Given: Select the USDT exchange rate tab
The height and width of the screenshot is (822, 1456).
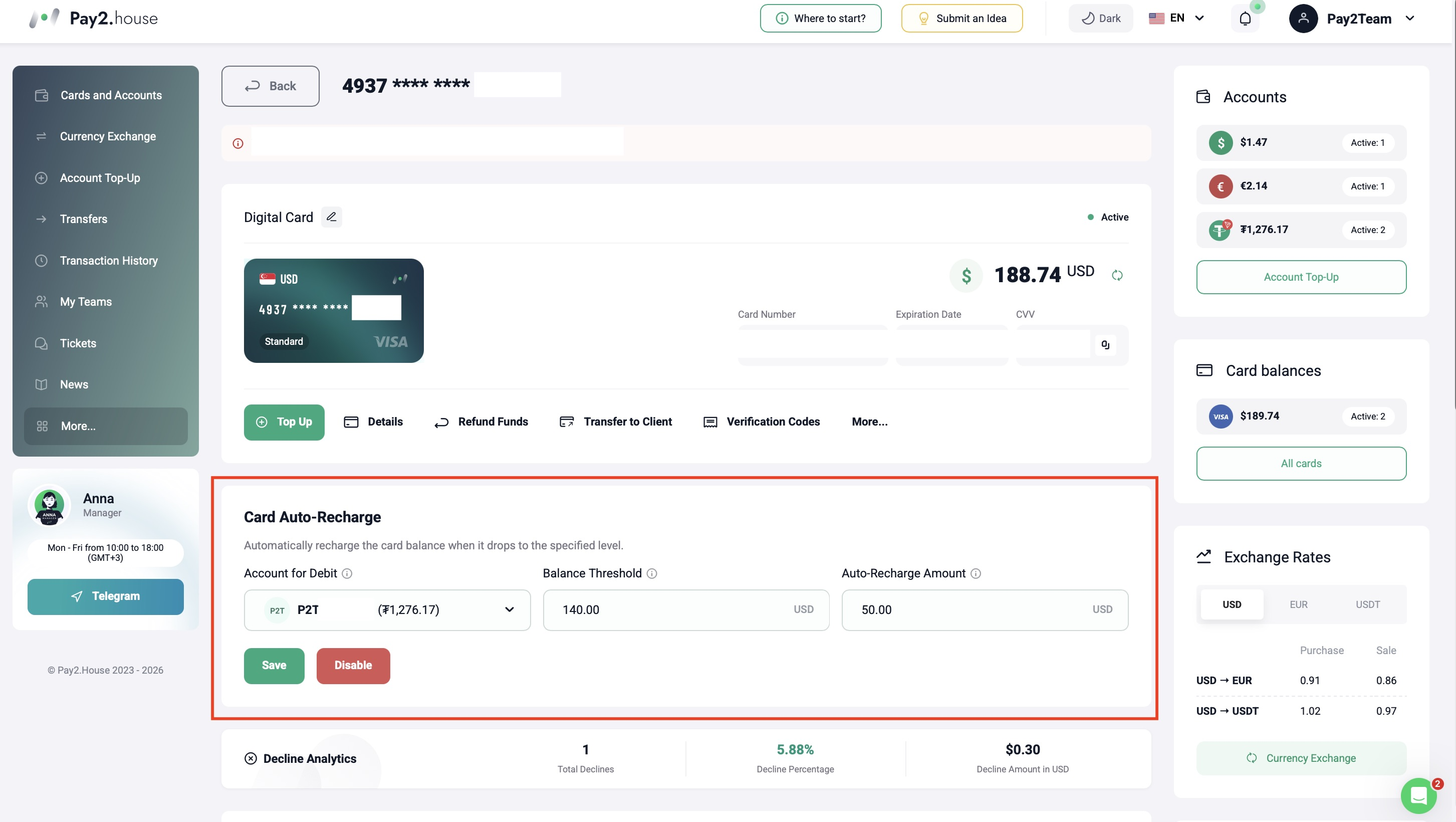Looking at the screenshot, I should click(x=1367, y=604).
